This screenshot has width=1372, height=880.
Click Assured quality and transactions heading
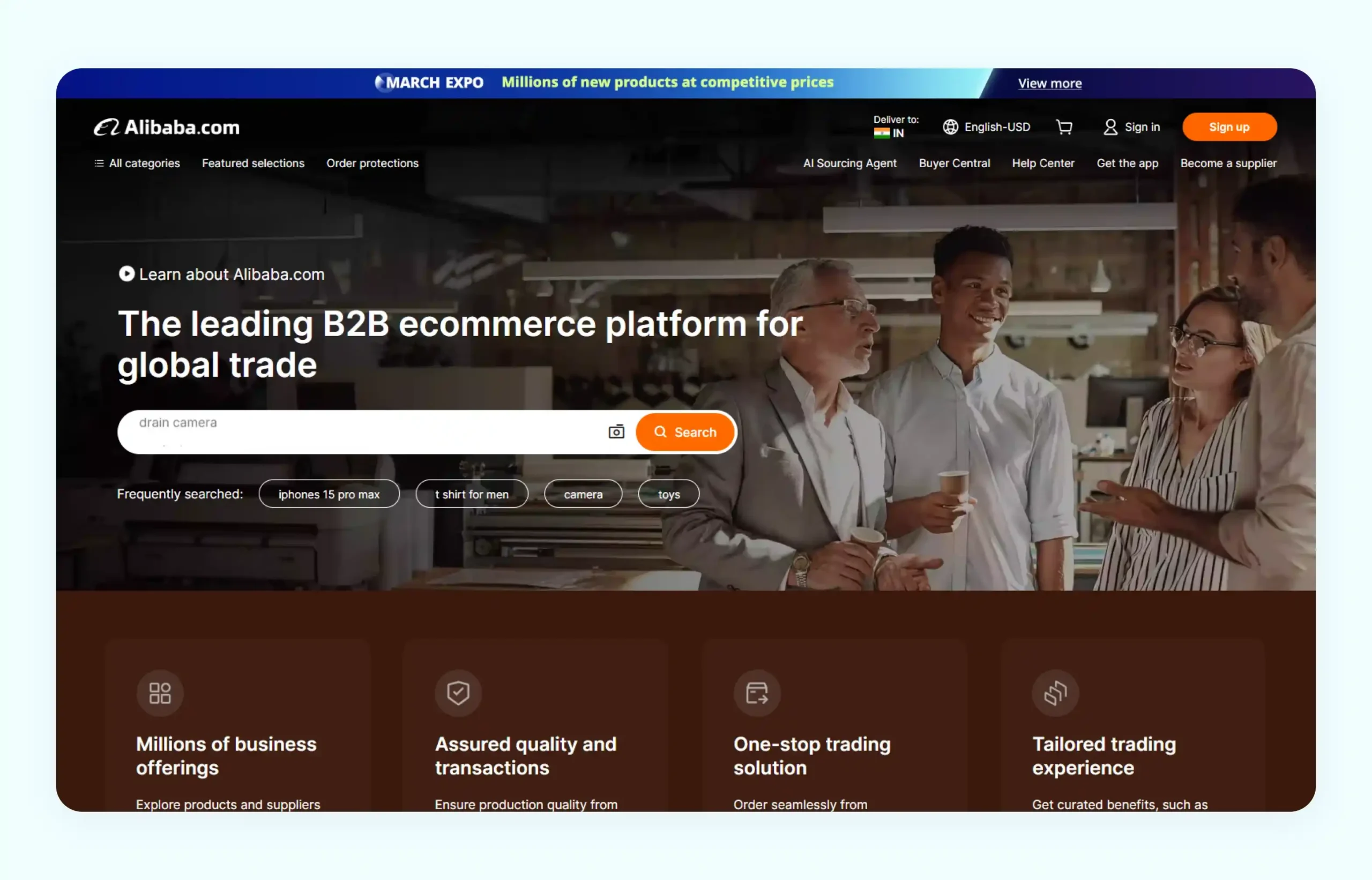click(526, 756)
